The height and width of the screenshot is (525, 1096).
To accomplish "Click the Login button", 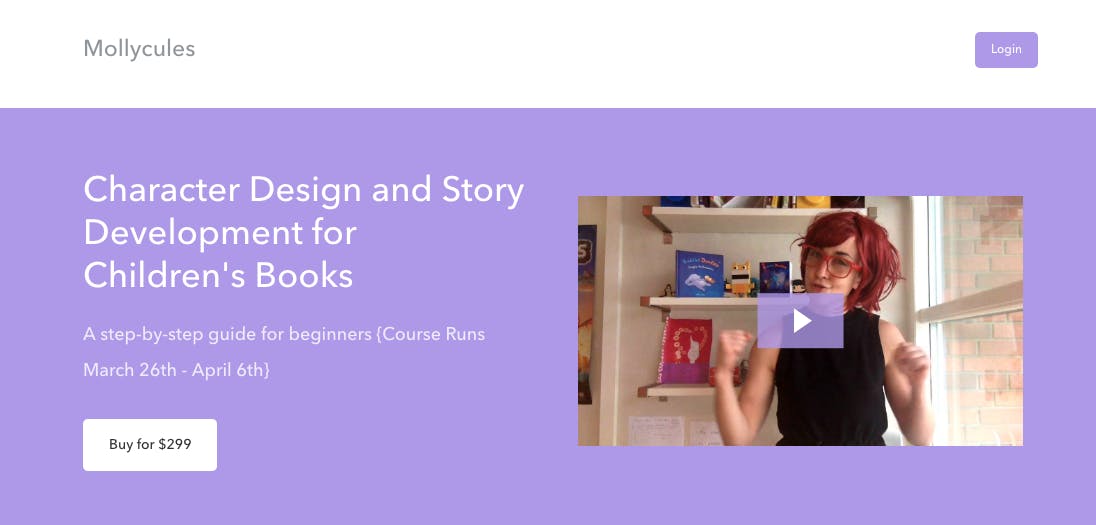I will (1006, 50).
